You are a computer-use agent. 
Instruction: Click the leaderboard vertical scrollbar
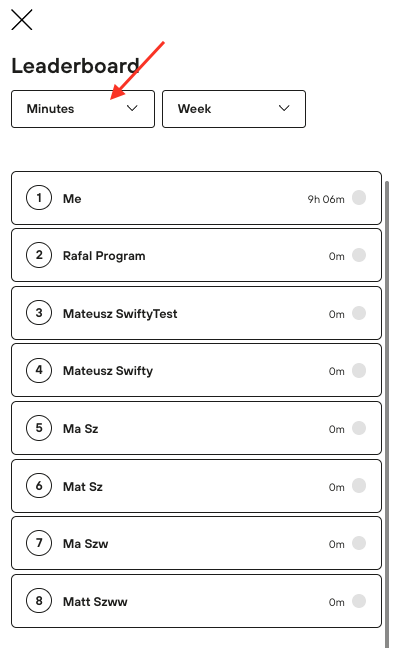[x=387, y=413]
